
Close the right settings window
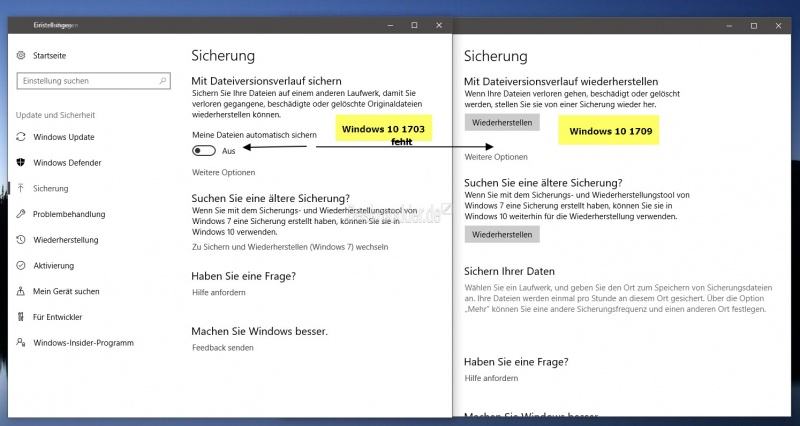(x=778, y=26)
